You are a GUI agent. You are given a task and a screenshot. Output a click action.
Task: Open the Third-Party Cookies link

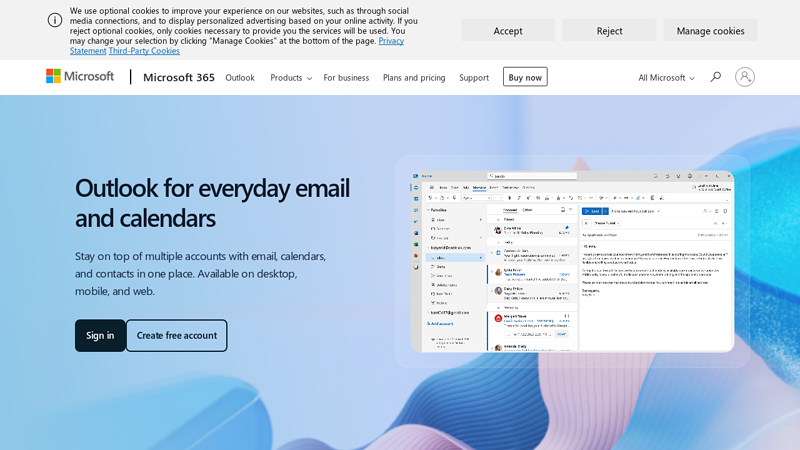click(144, 51)
